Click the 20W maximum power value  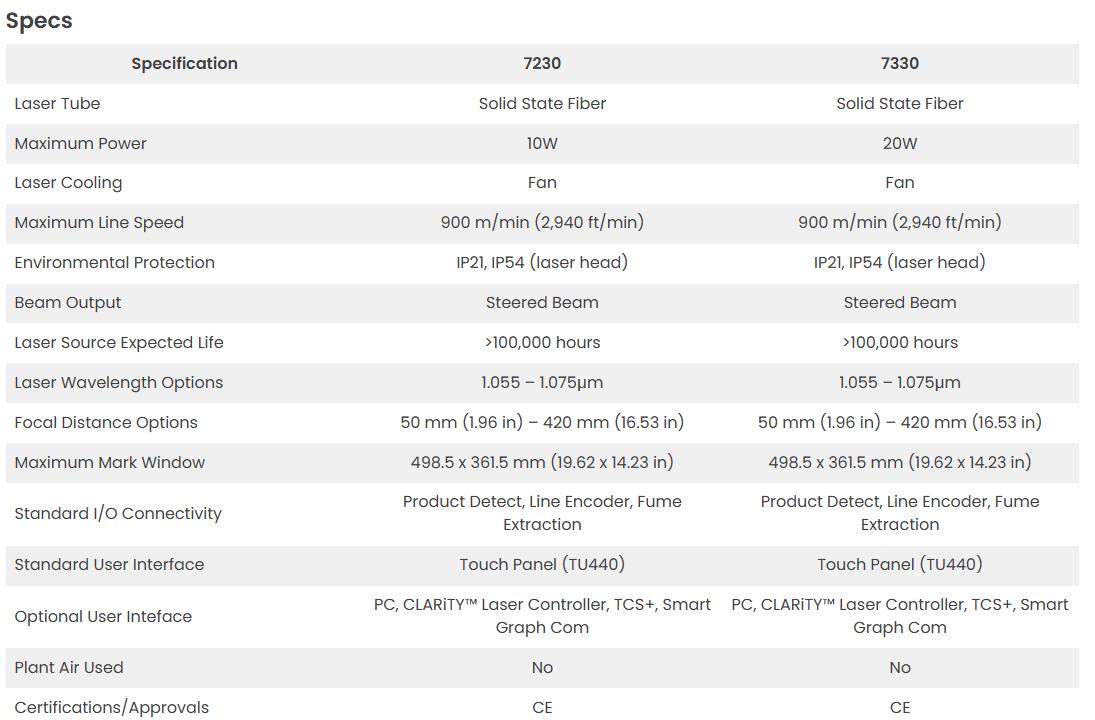[899, 143]
